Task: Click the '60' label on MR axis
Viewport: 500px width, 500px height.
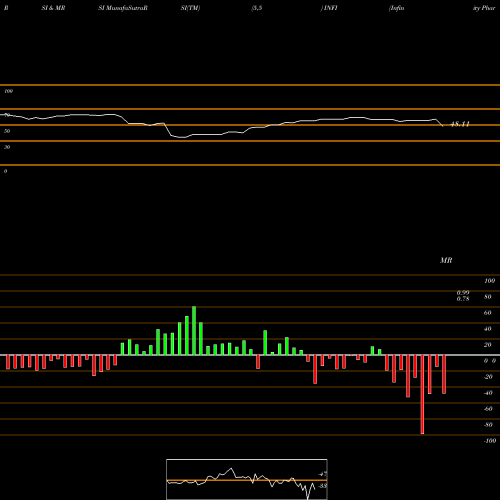Action: tap(488, 313)
